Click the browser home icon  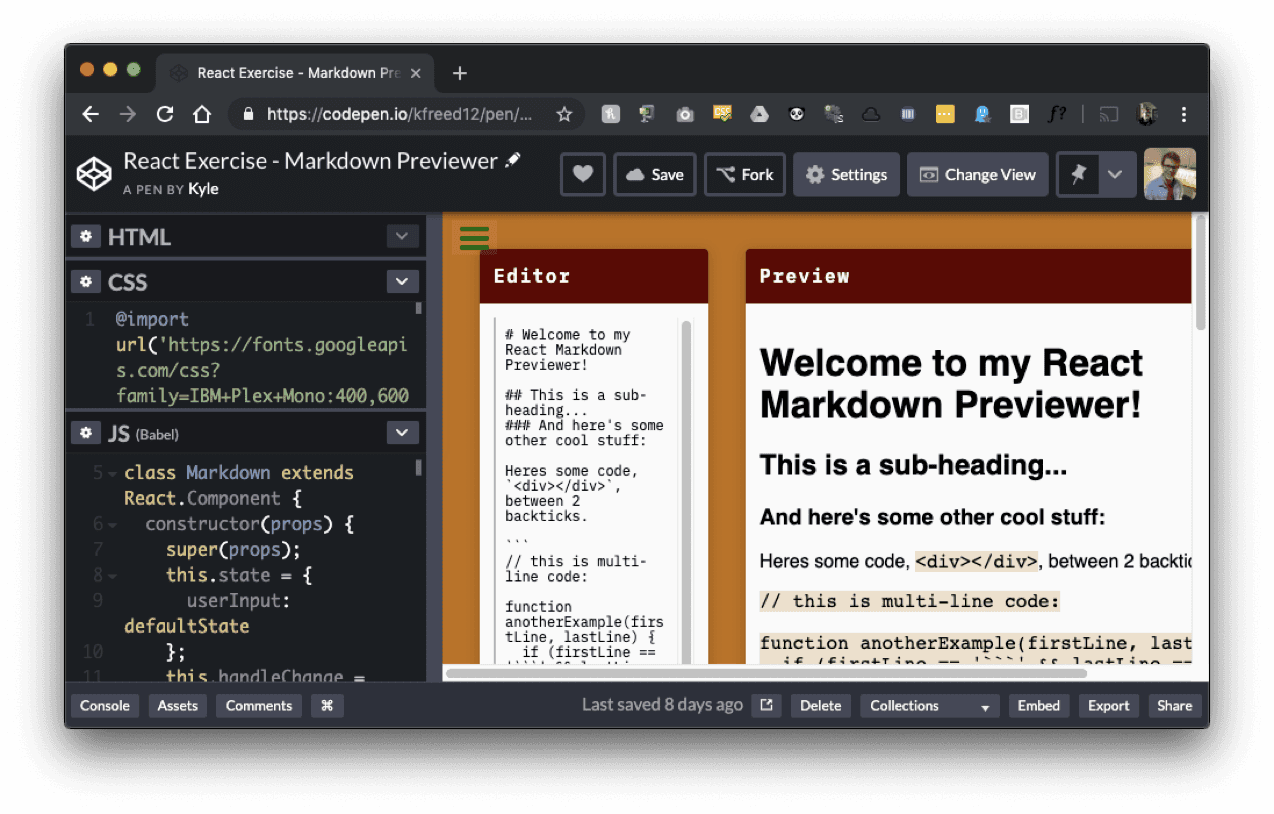[x=202, y=114]
